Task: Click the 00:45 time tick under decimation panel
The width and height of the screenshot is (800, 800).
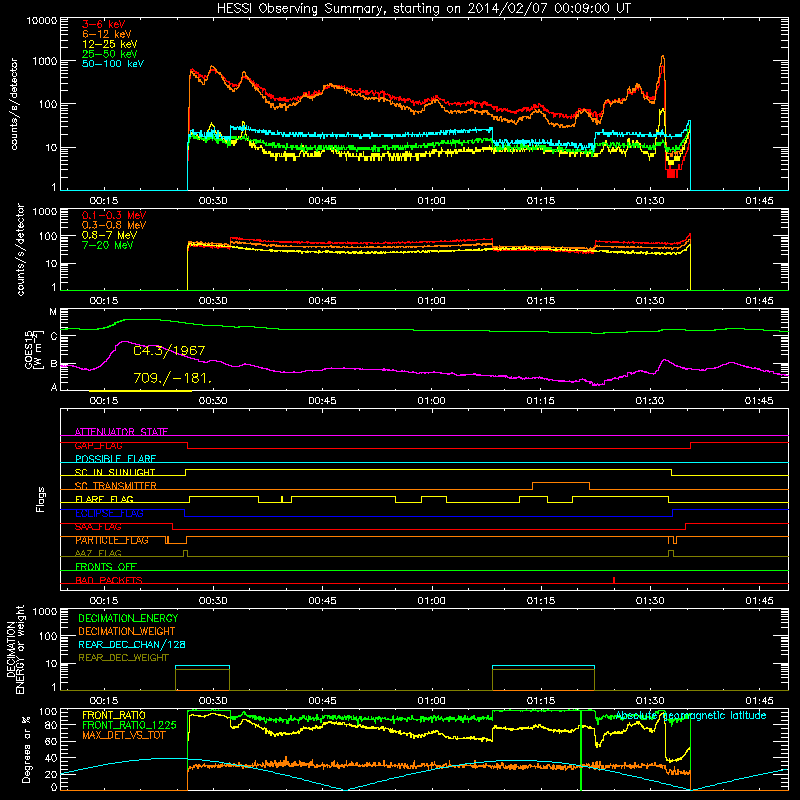Action: 322,701
